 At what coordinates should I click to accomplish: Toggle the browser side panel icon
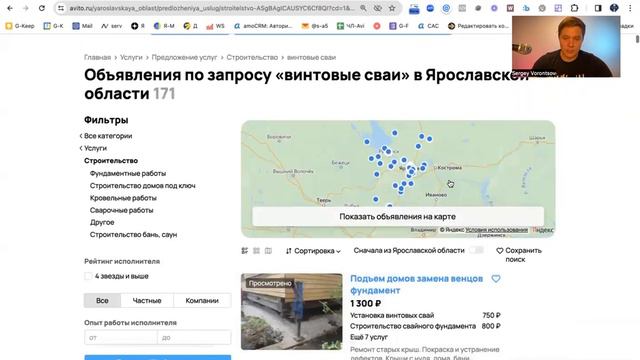(x=598, y=8)
